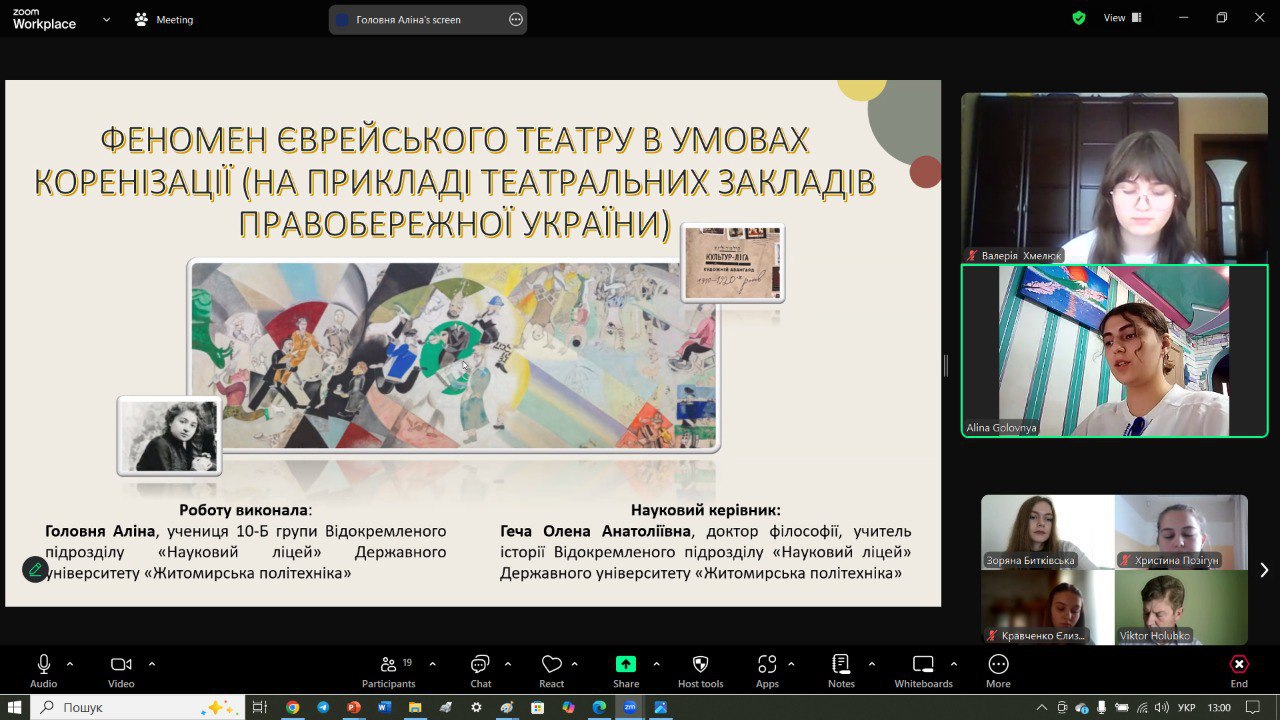The image size is (1280, 720).
Task: Open the Whiteboards icon
Action: pyautogui.click(x=923, y=664)
